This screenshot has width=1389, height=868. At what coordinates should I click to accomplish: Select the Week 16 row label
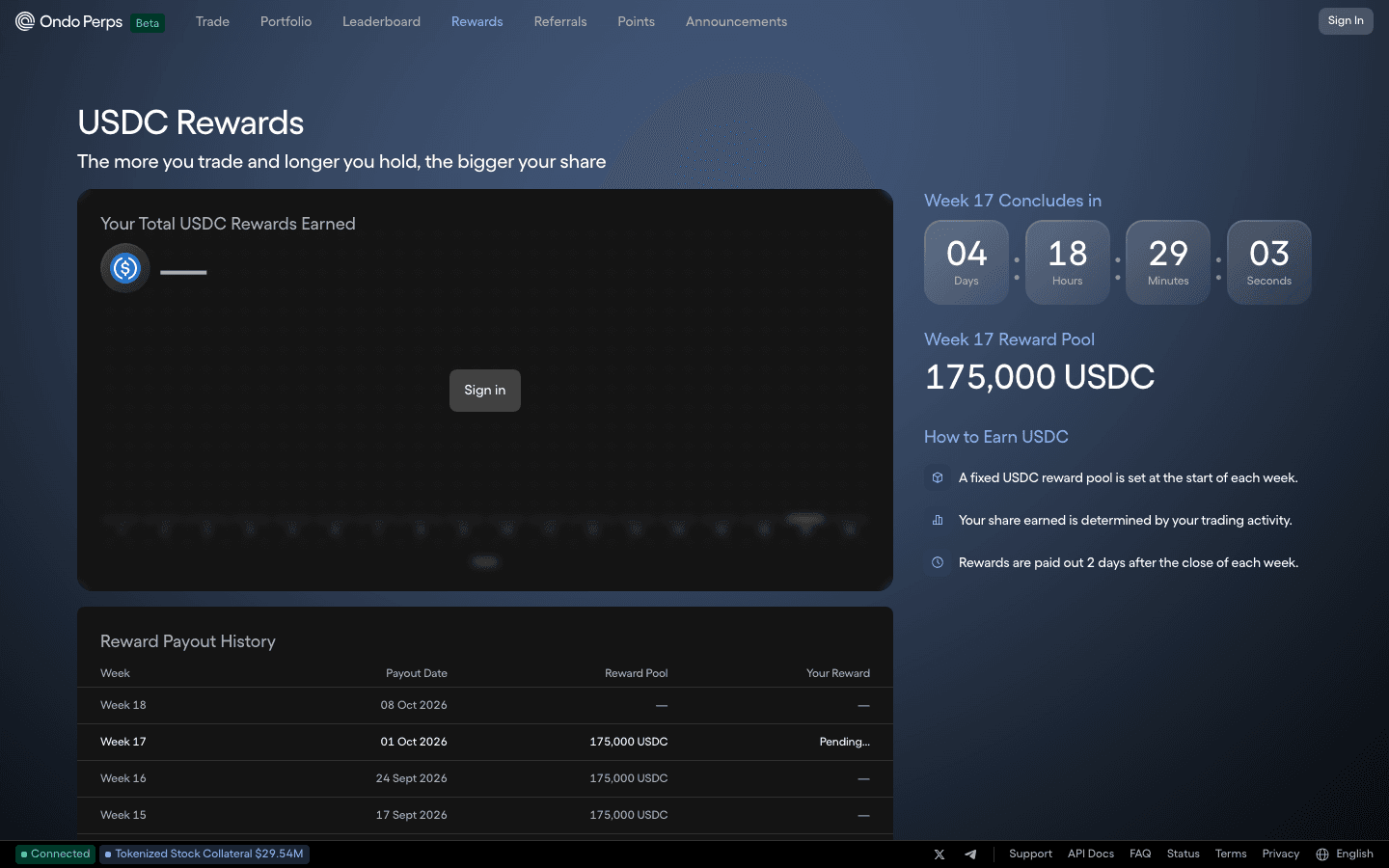[123, 778]
